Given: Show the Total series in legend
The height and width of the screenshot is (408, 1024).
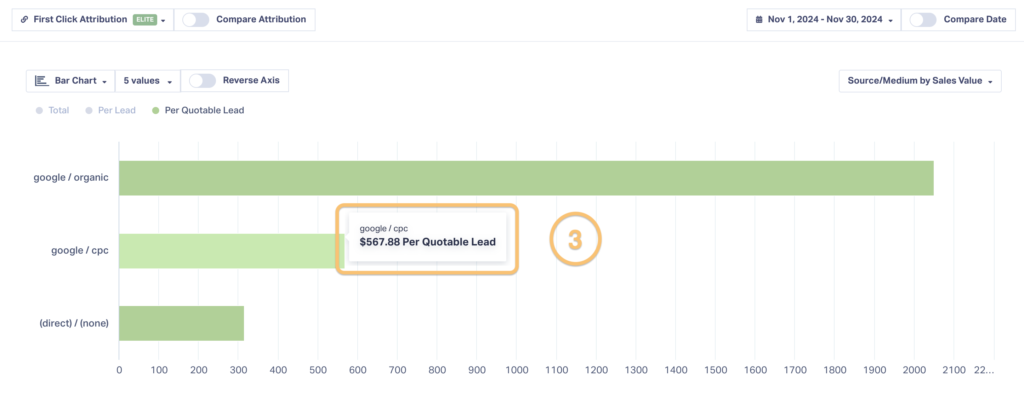Looking at the screenshot, I should (x=53, y=110).
